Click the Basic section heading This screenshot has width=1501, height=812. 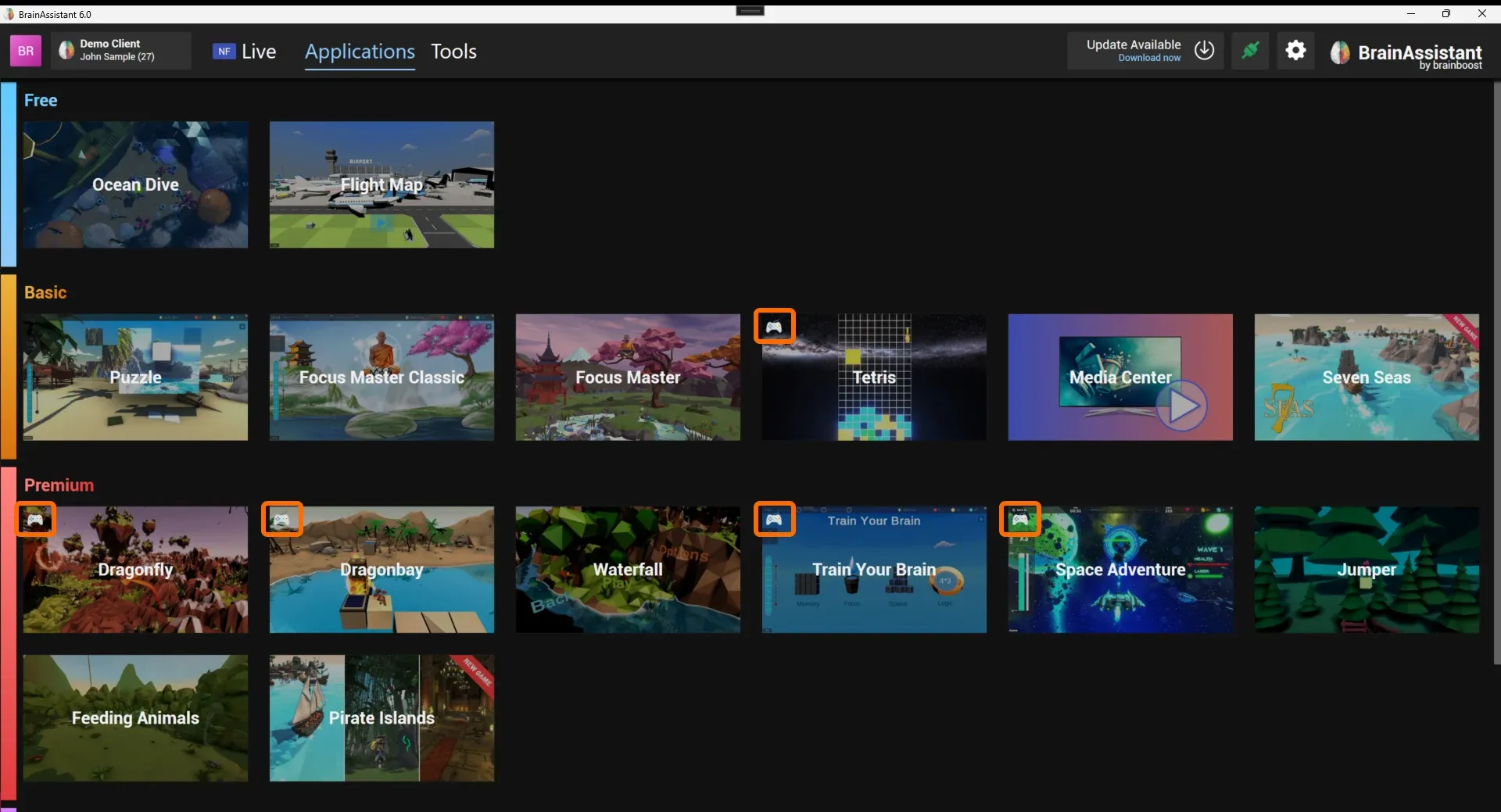(x=45, y=292)
